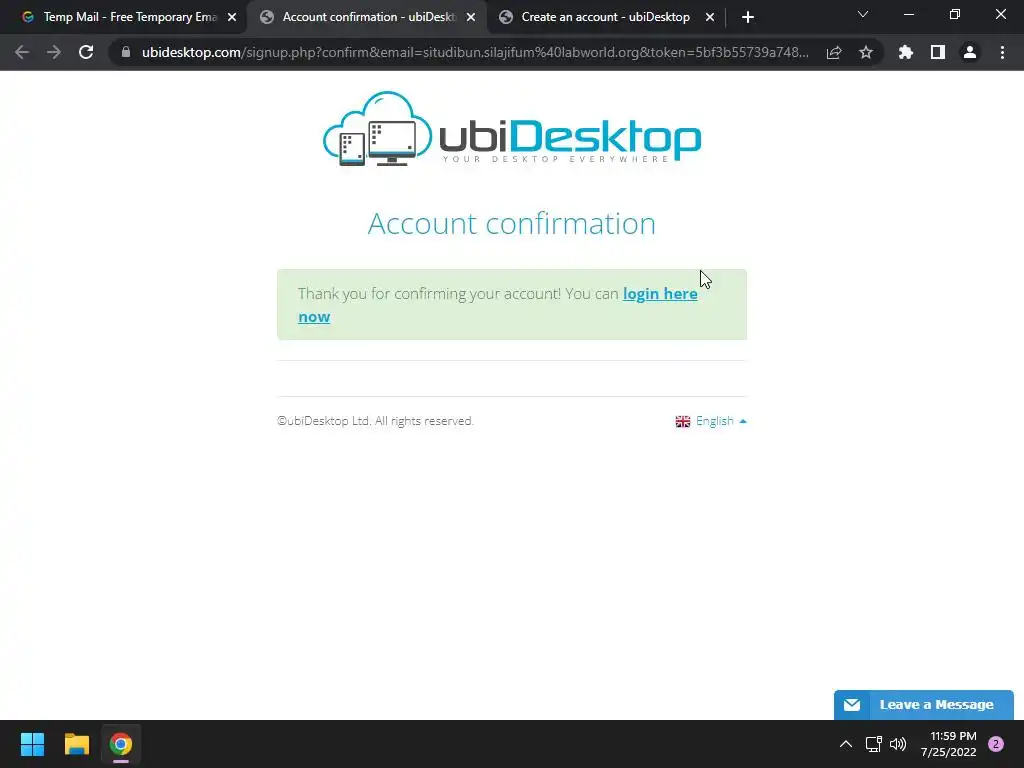Image resolution: width=1024 pixels, height=768 pixels.
Task: Click '©ubiDesktop Ltd. All rights reserved.' text
Action: coord(375,421)
